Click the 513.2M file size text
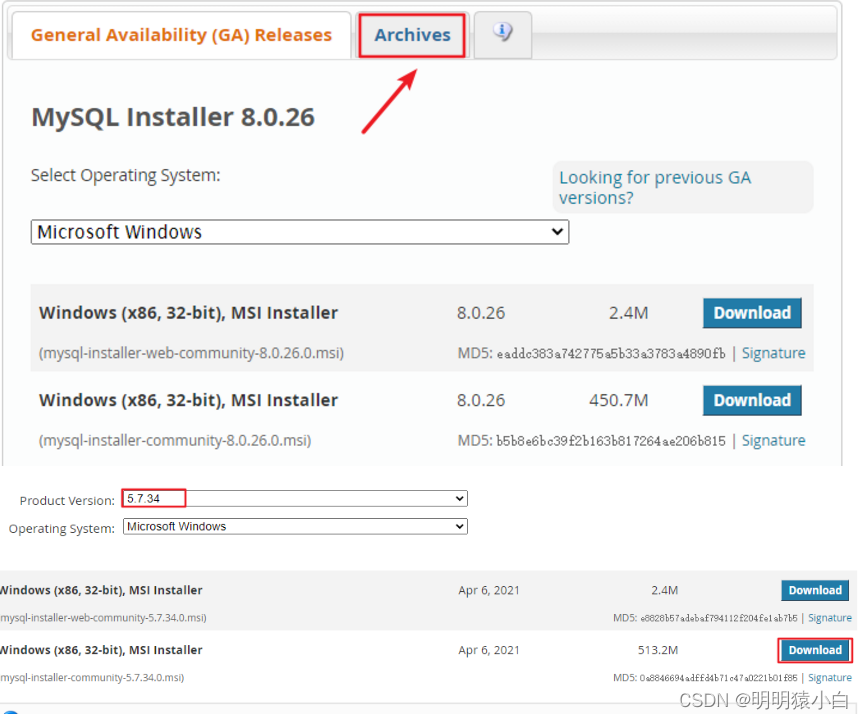The width and height of the screenshot is (863, 719). point(658,651)
